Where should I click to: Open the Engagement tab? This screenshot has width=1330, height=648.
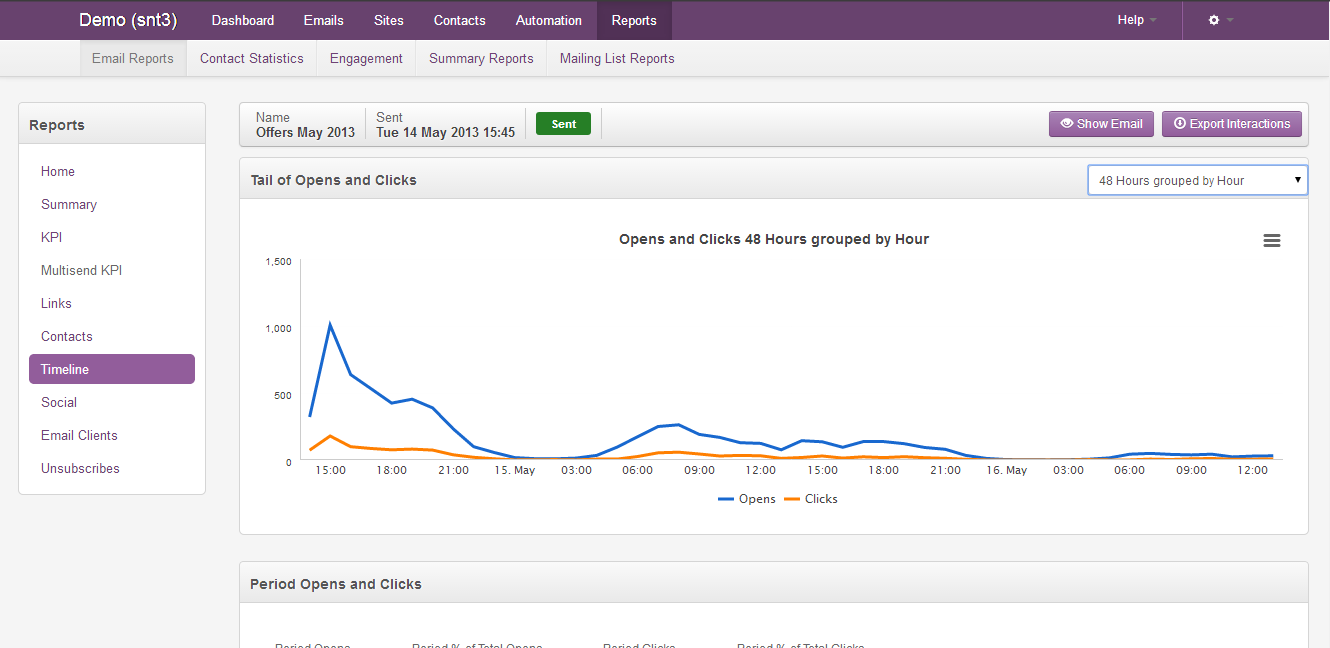pyautogui.click(x=366, y=58)
